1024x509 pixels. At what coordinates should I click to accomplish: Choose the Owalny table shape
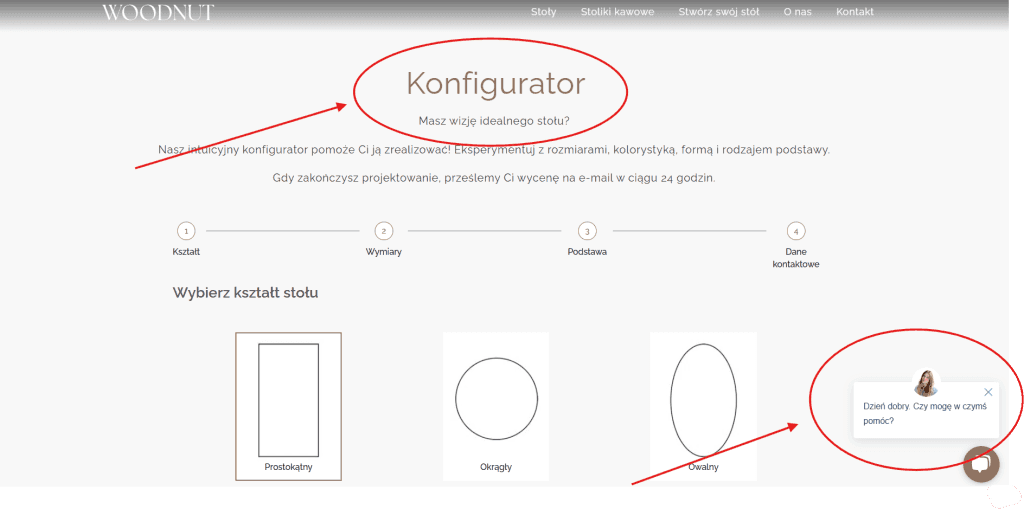[x=703, y=406]
